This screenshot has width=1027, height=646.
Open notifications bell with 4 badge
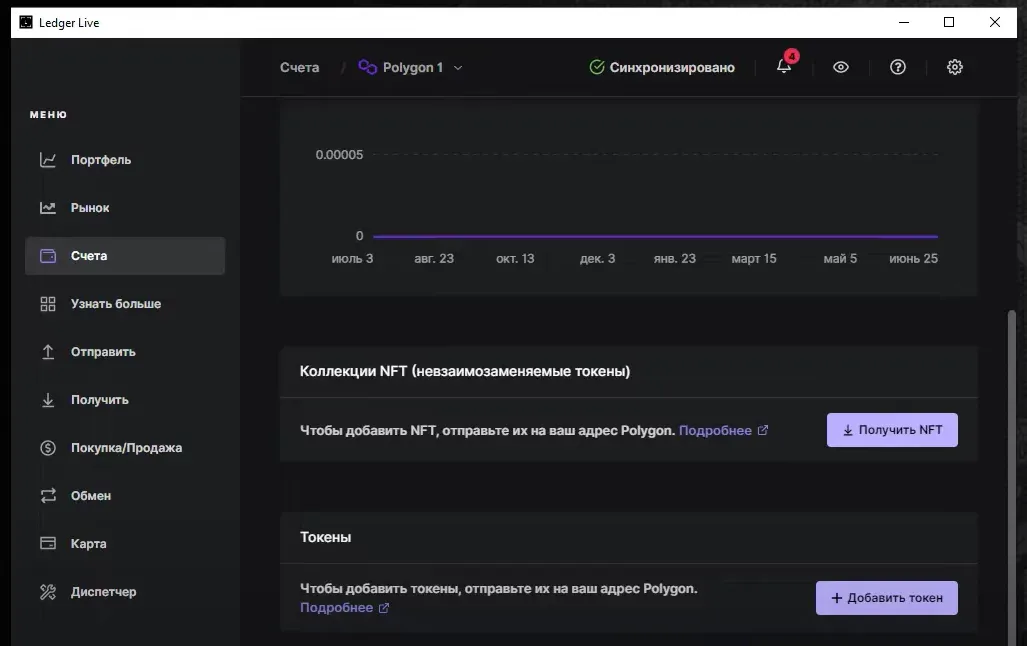coord(784,66)
